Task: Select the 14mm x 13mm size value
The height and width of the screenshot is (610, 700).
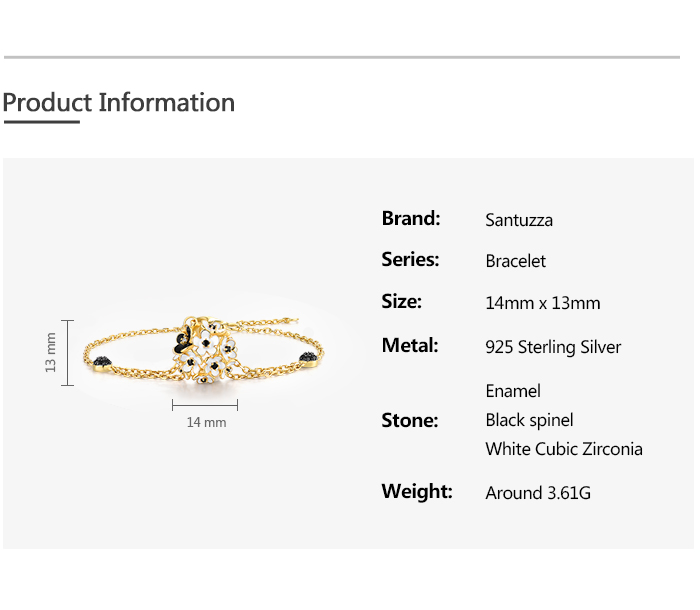Action: point(542,304)
